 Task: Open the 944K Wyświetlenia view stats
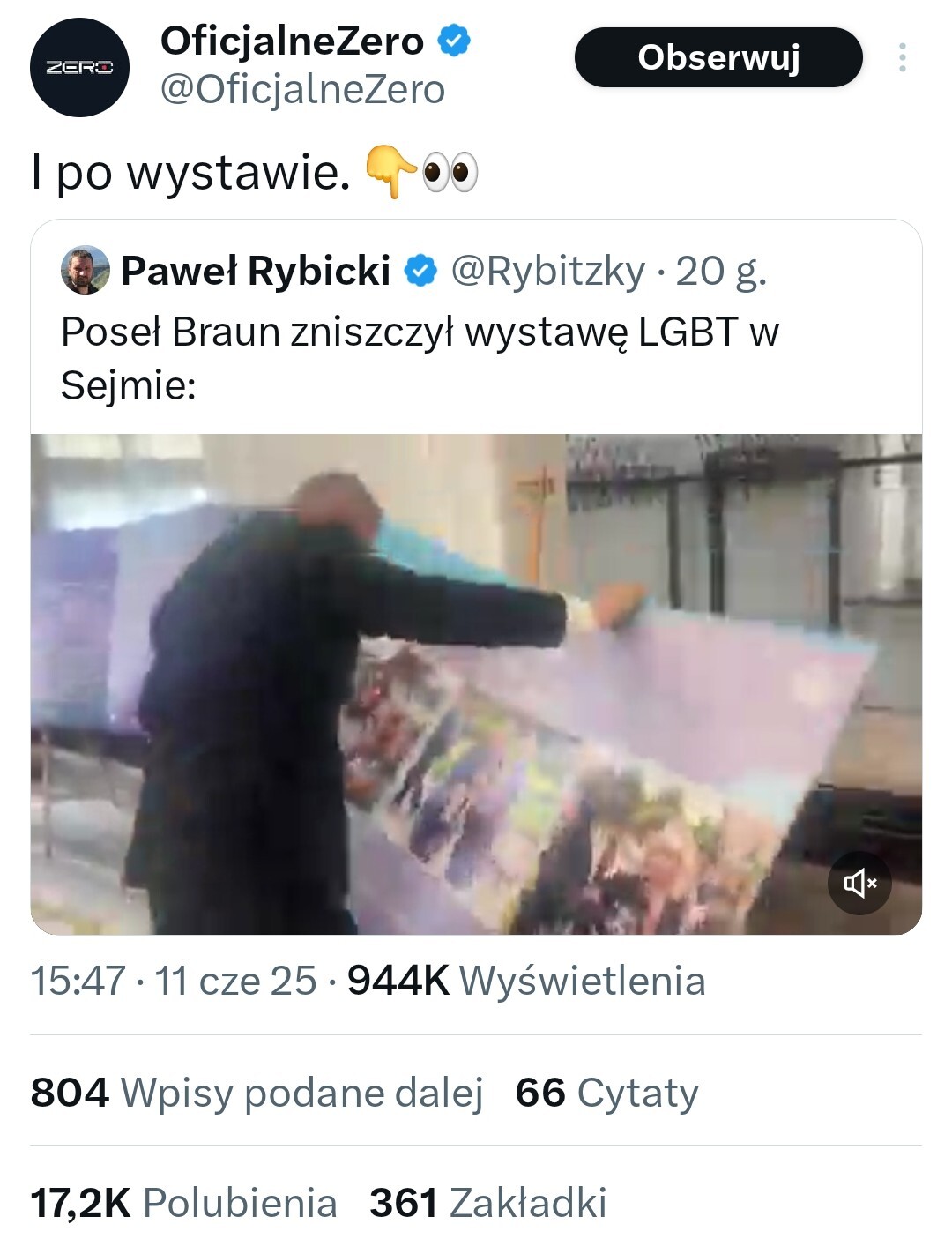click(x=526, y=981)
